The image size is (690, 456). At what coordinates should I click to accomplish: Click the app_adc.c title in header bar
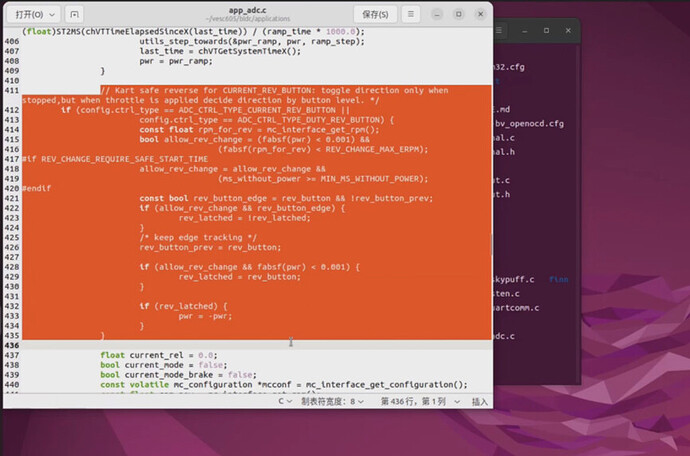click(248, 10)
